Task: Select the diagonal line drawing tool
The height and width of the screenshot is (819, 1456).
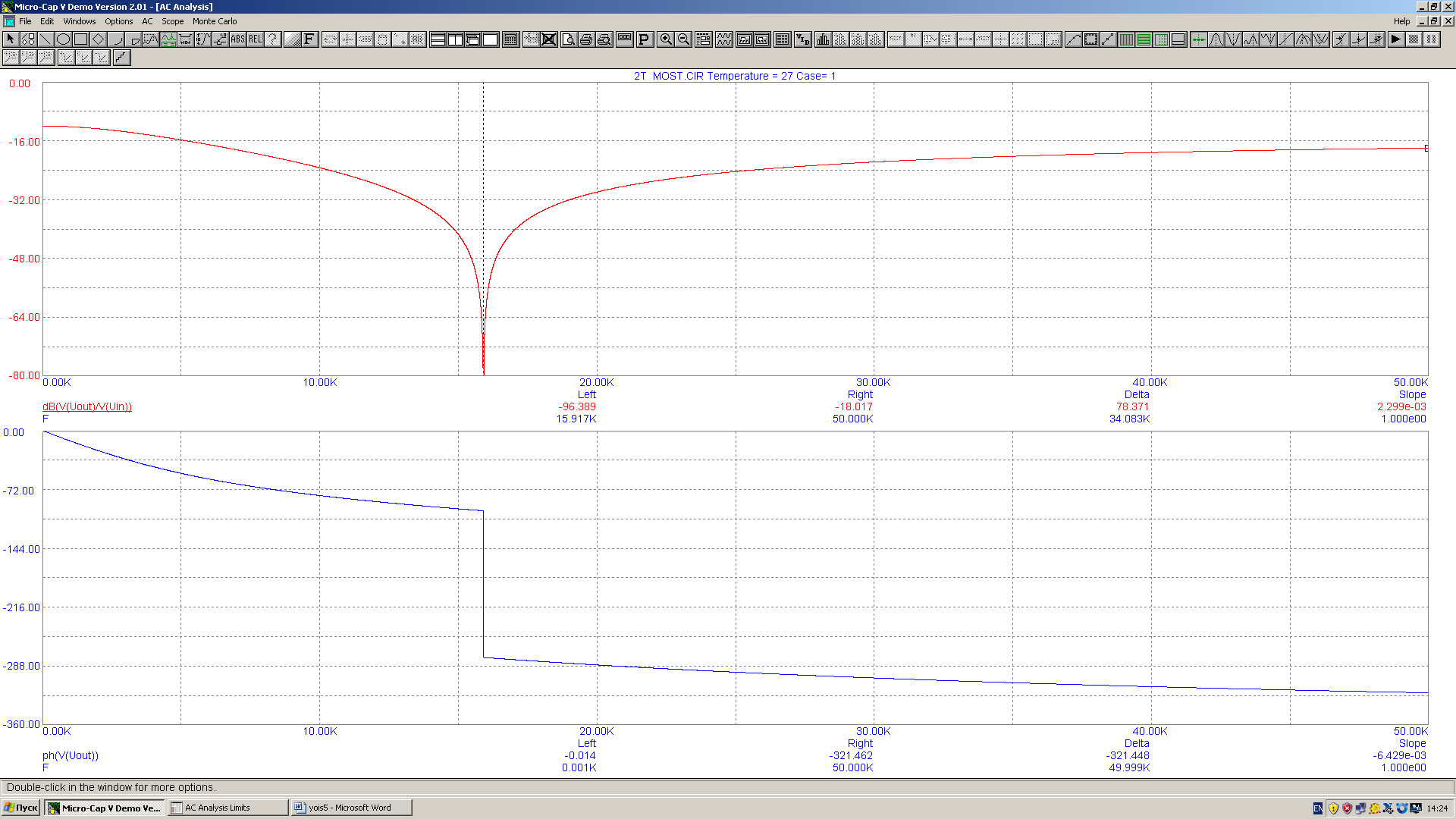Action: coord(45,39)
